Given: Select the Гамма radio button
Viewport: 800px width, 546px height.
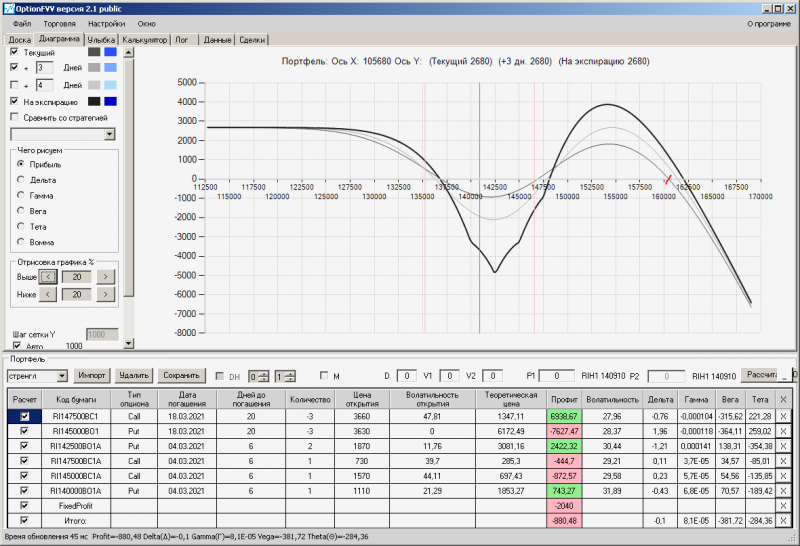Looking at the screenshot, I should (x=20, y=195).
